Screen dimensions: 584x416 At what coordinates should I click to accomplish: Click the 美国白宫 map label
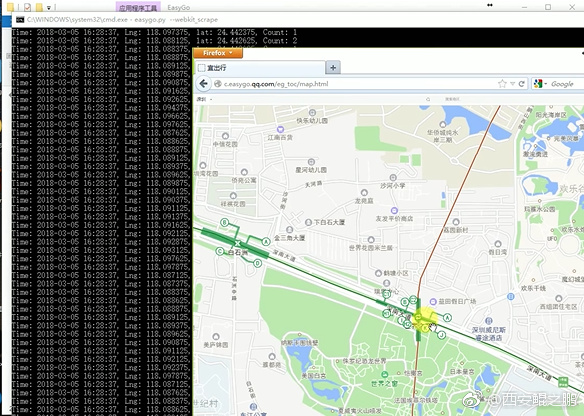[314, 376]
